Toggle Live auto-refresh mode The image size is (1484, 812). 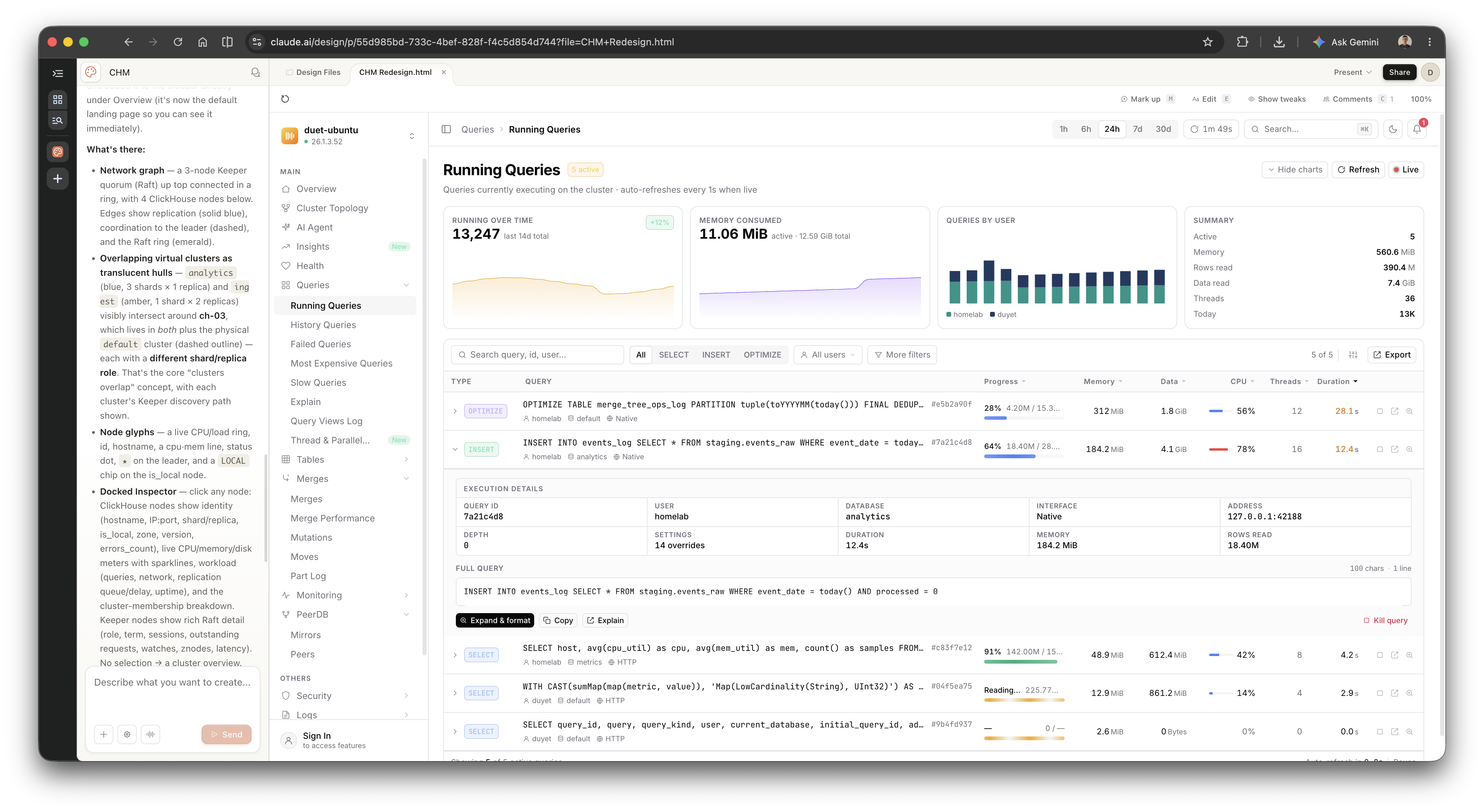coord(1406,169)
